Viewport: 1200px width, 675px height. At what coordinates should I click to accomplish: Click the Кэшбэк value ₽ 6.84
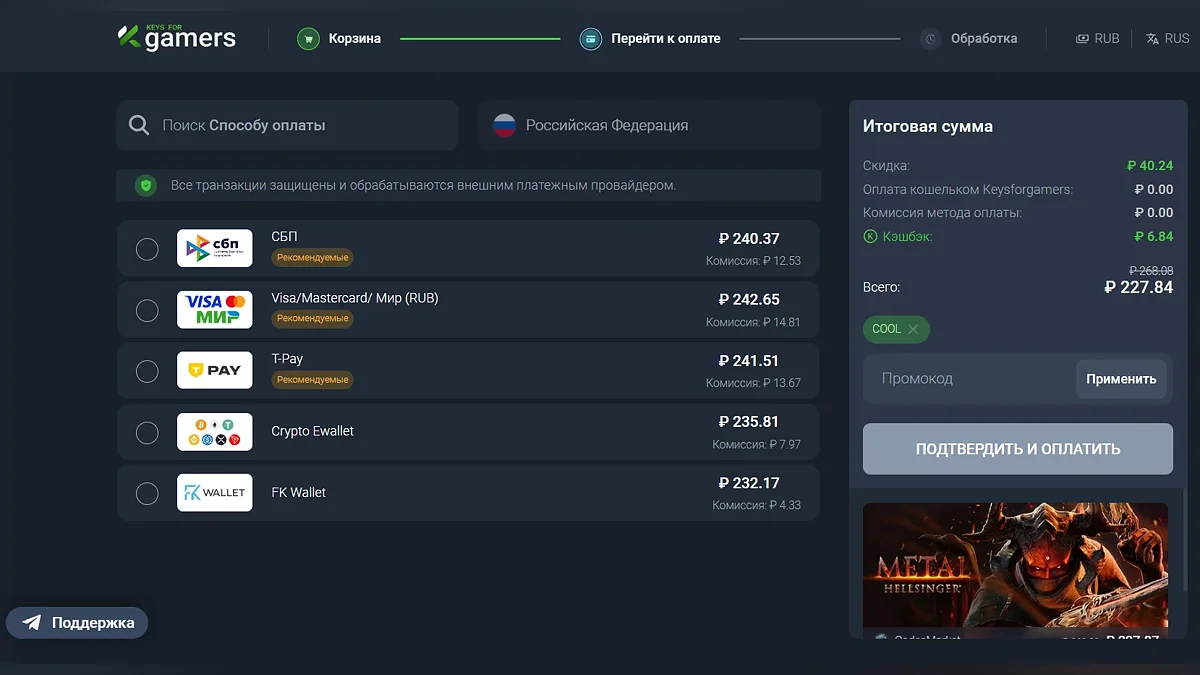coord(1154,237)
